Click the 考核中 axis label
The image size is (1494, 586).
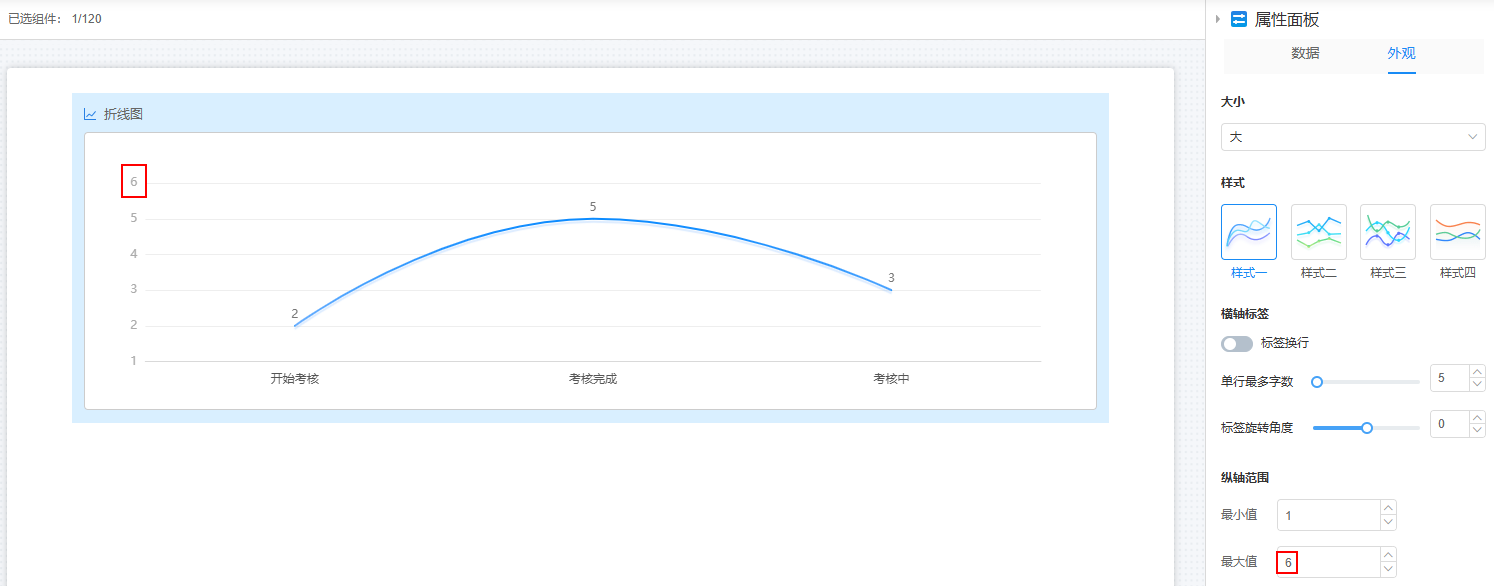coord(891,379)
